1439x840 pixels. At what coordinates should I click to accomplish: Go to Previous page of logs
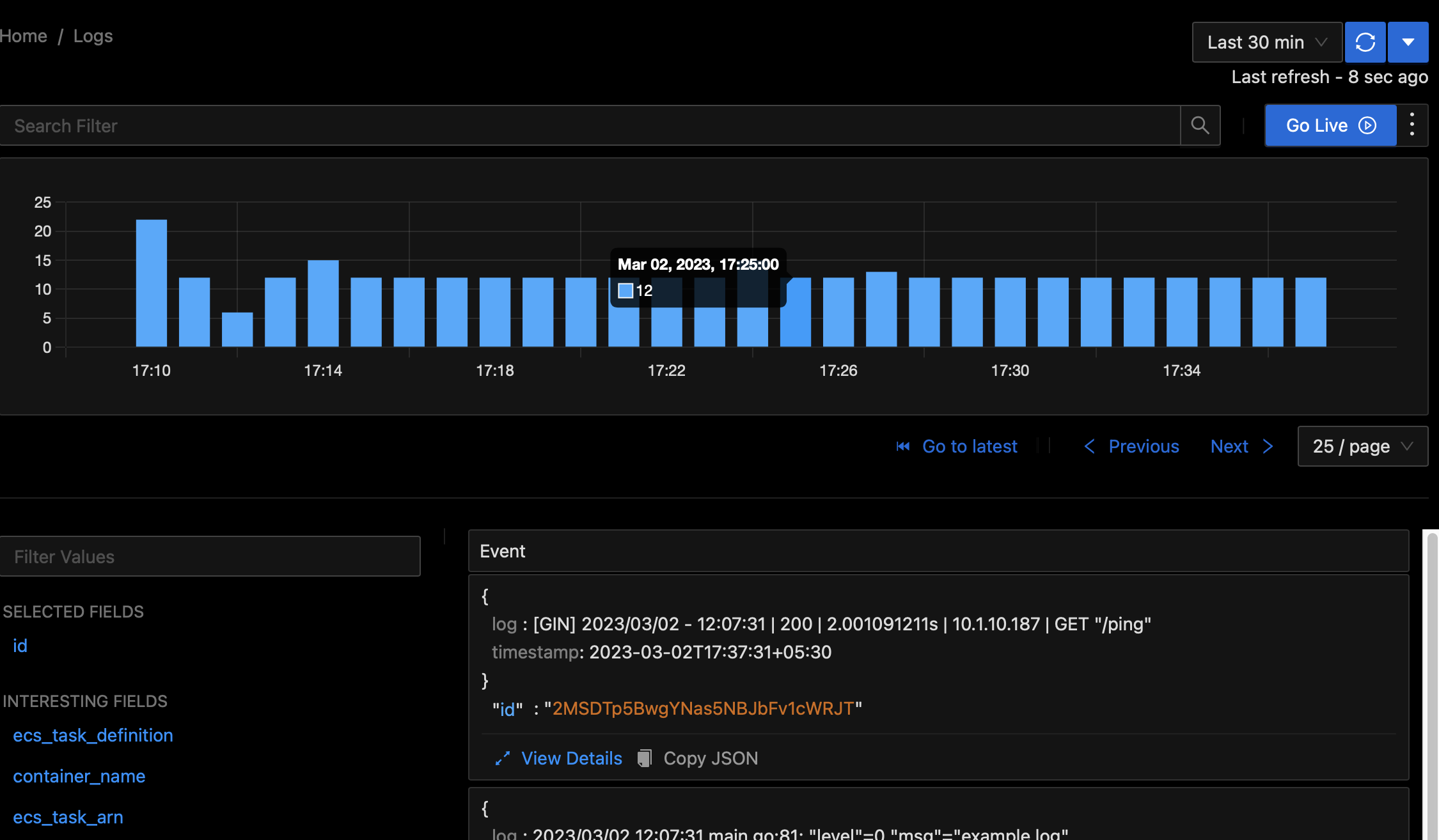1132,446
